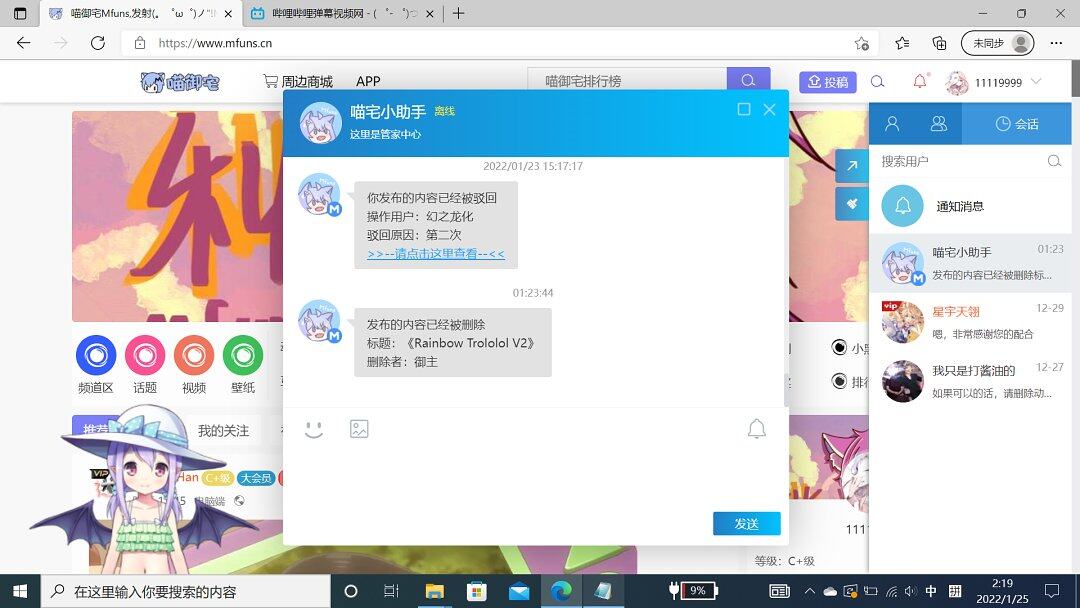Switch to the 会话 conversations tab

coord(1016,124)
